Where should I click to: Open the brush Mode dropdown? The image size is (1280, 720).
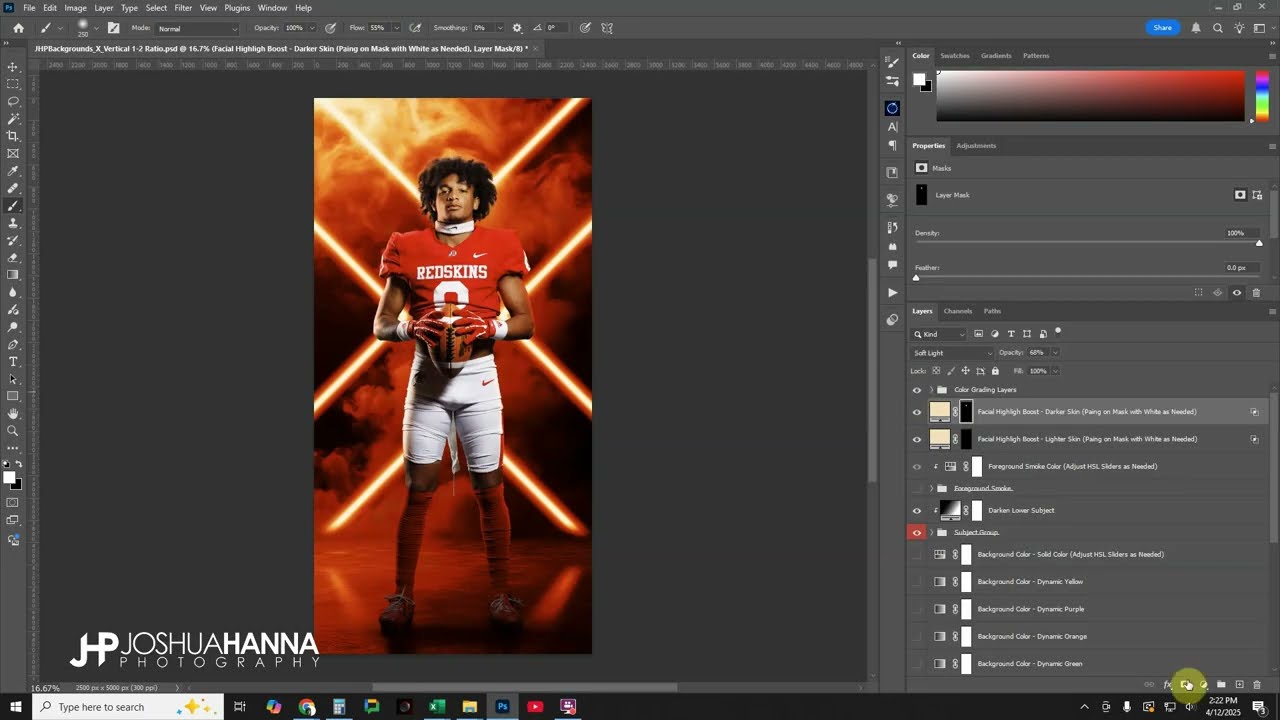pos(198,28)
